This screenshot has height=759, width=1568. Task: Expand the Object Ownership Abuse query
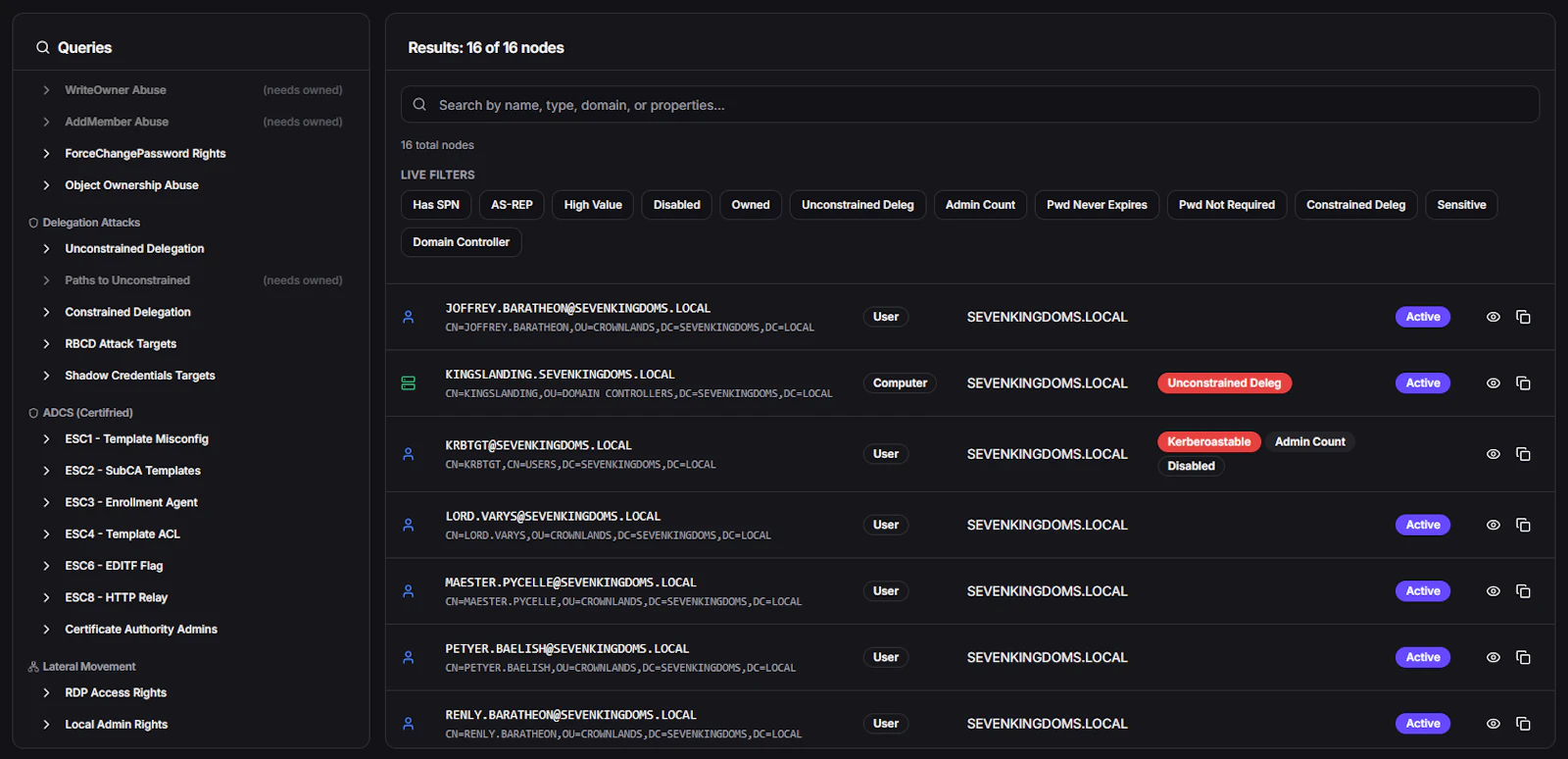(46, 185)
